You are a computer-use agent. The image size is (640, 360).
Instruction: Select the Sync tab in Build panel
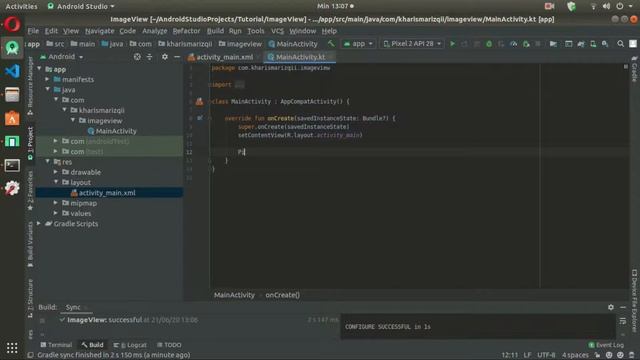coord(73,307)
